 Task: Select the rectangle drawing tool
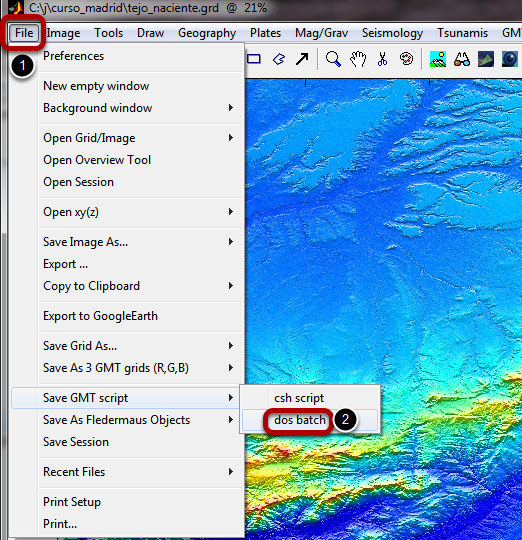point(254,59)
